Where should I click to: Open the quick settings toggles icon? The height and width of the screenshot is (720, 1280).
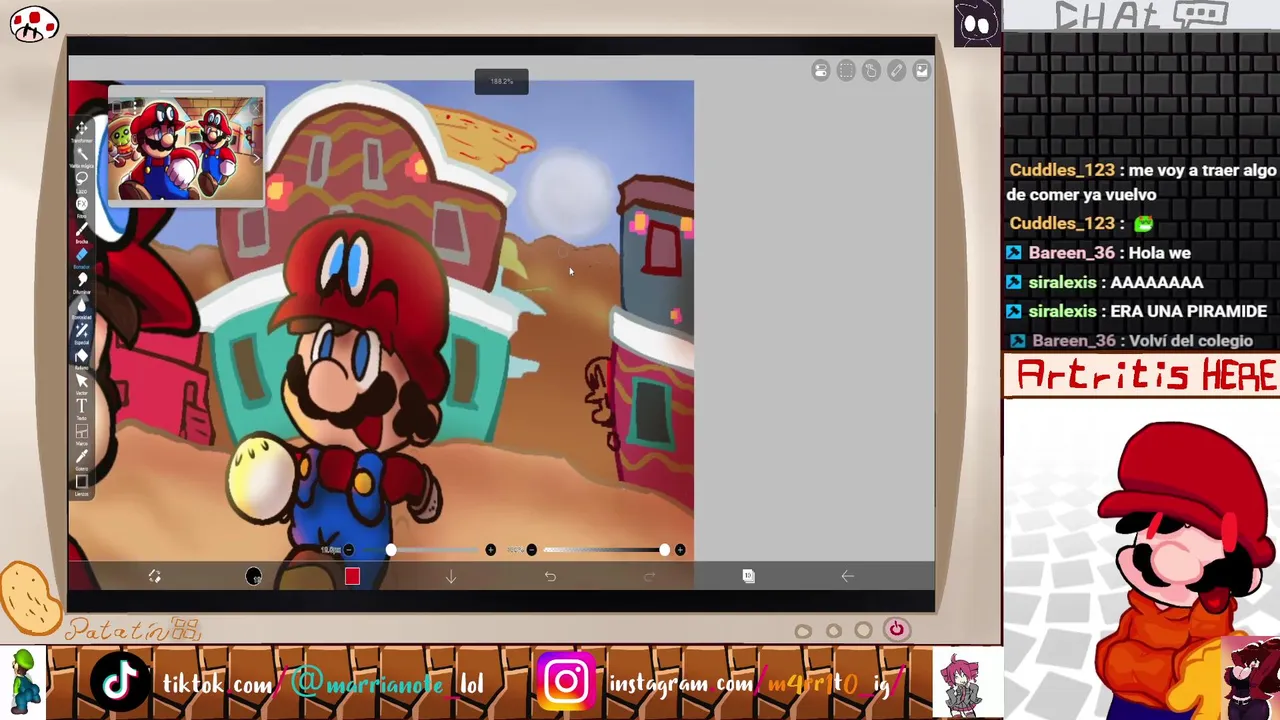[x=821, y=70]
